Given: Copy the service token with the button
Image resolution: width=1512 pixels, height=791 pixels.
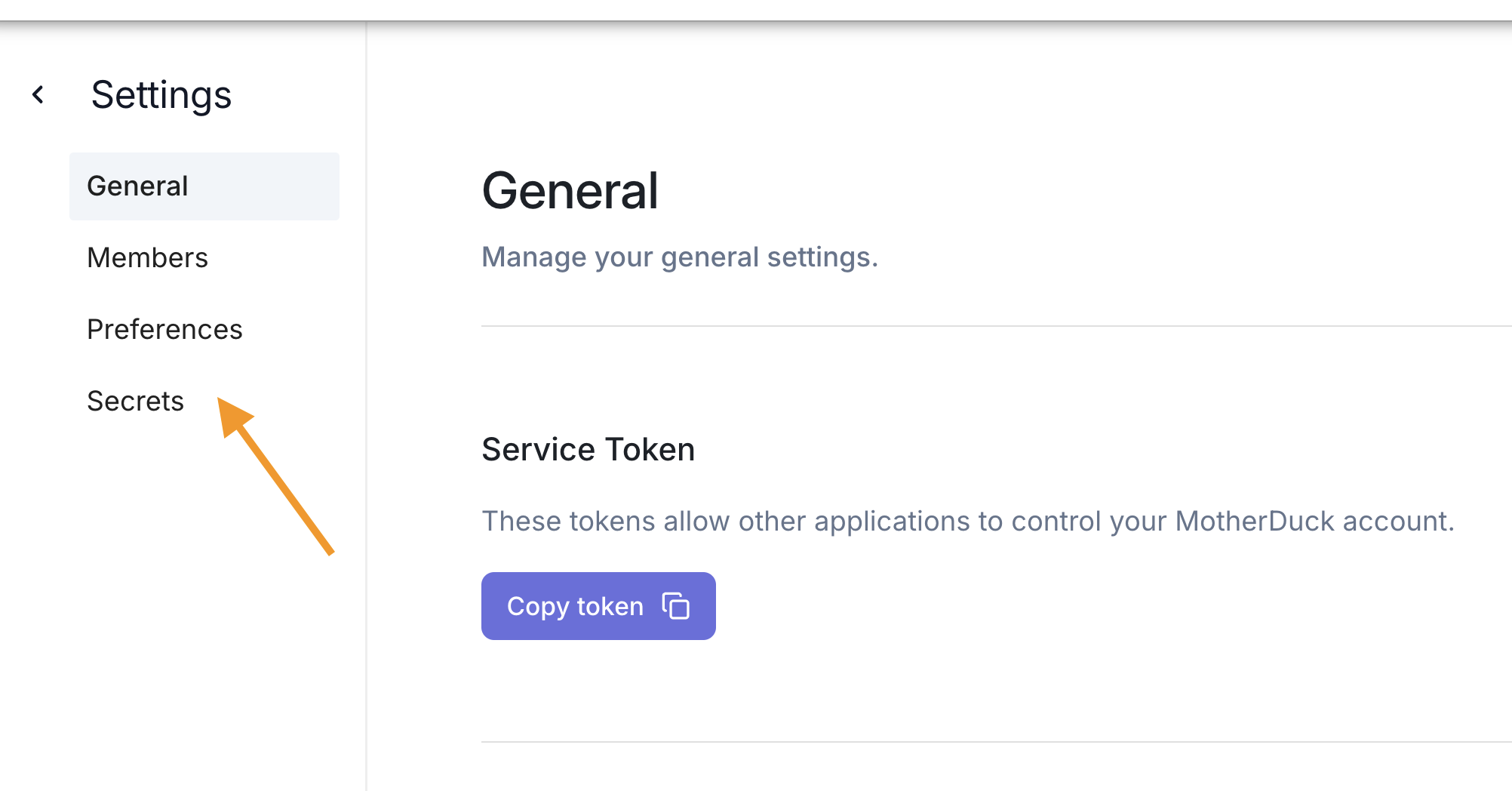Looking at the screenshot, I should point(598,606).
